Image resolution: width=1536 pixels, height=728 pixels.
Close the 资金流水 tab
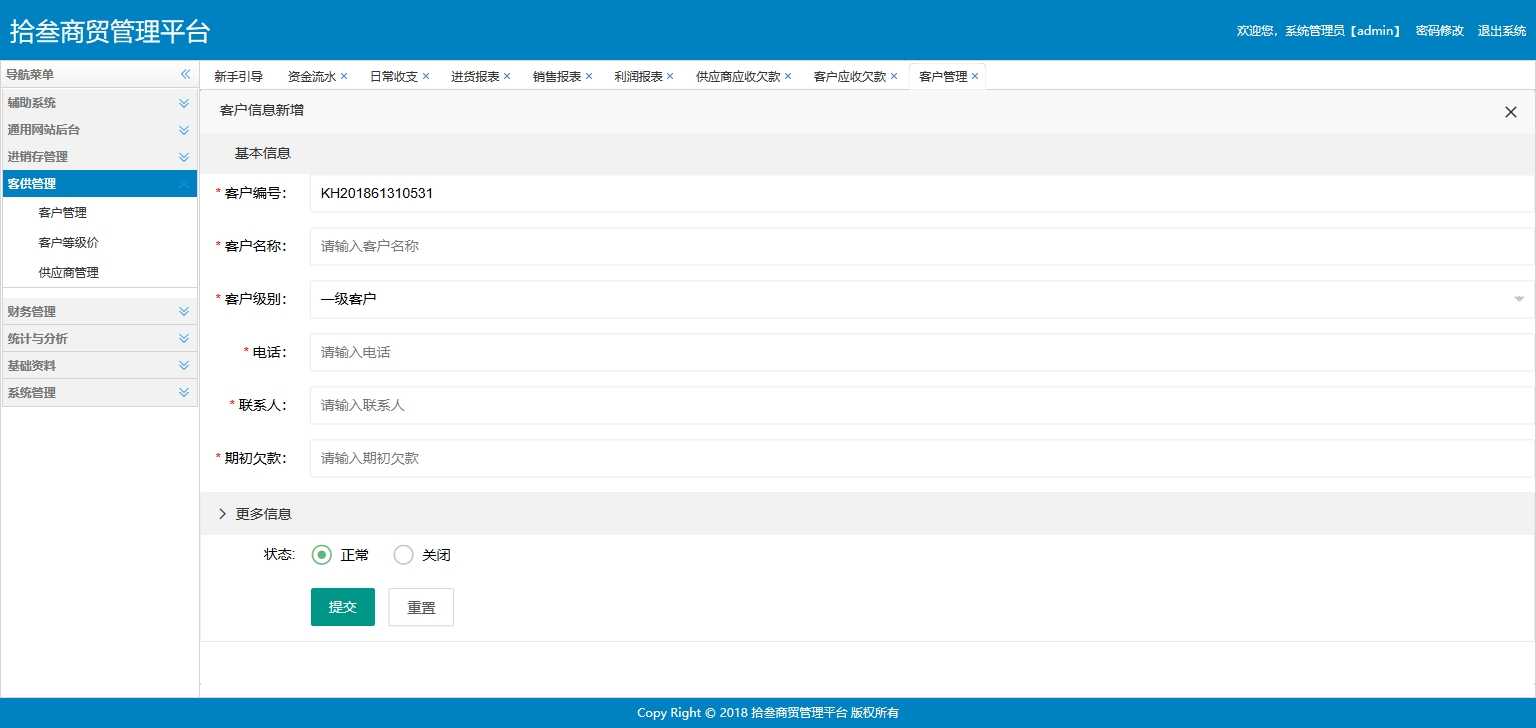tap(344, 76)
